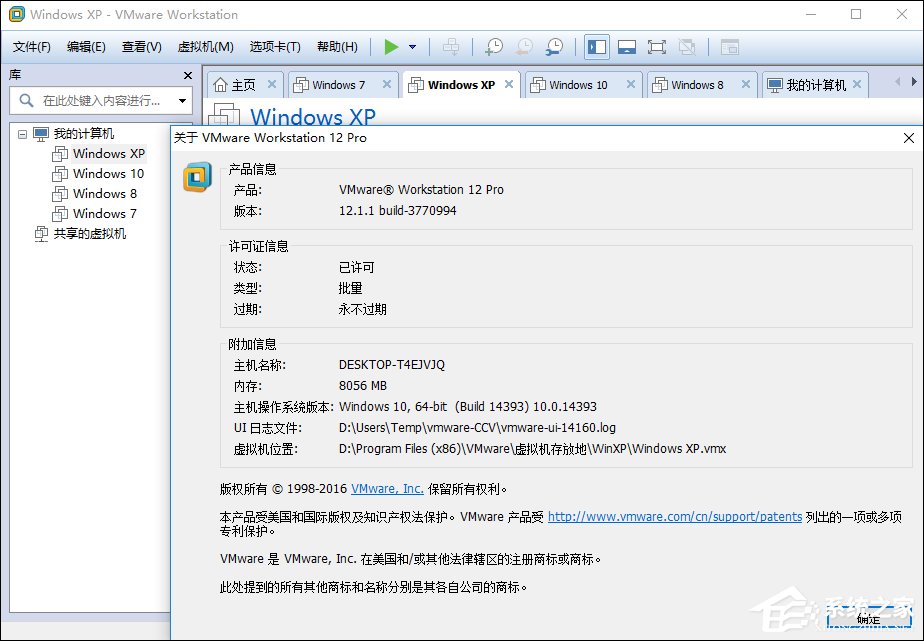Collapse the 我的计算机 tree node

pos(22,133)
